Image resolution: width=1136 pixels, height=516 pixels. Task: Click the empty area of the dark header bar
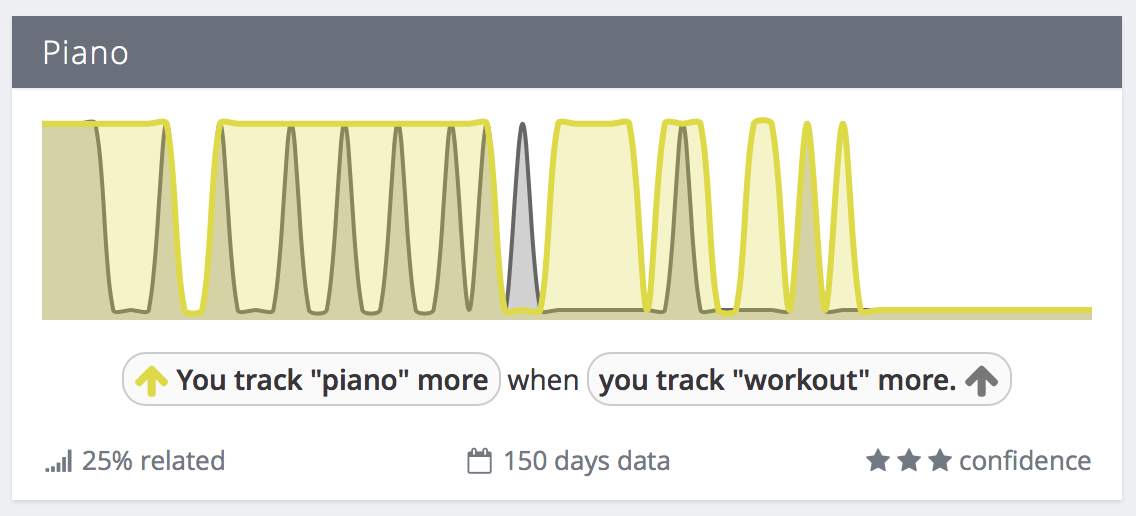point(623,52)
